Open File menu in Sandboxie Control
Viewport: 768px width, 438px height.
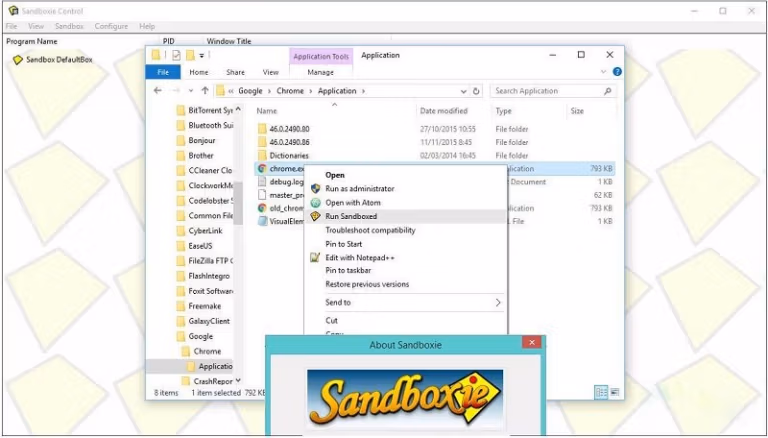click(11, 26)
